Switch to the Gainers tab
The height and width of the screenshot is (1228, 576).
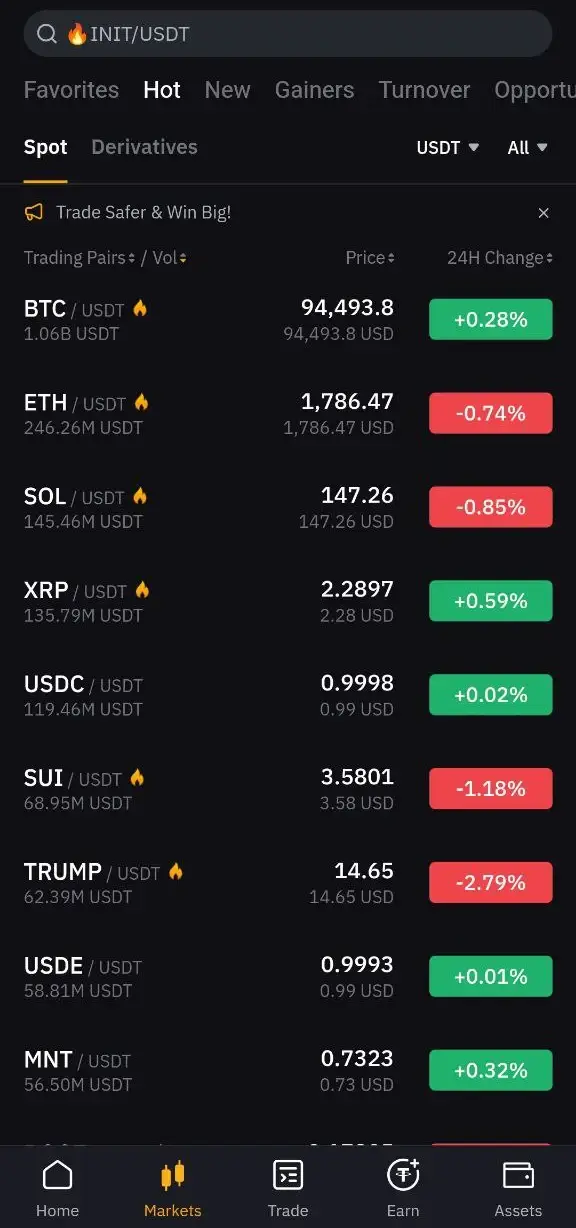pyautogui.click(x=314, y=90)
